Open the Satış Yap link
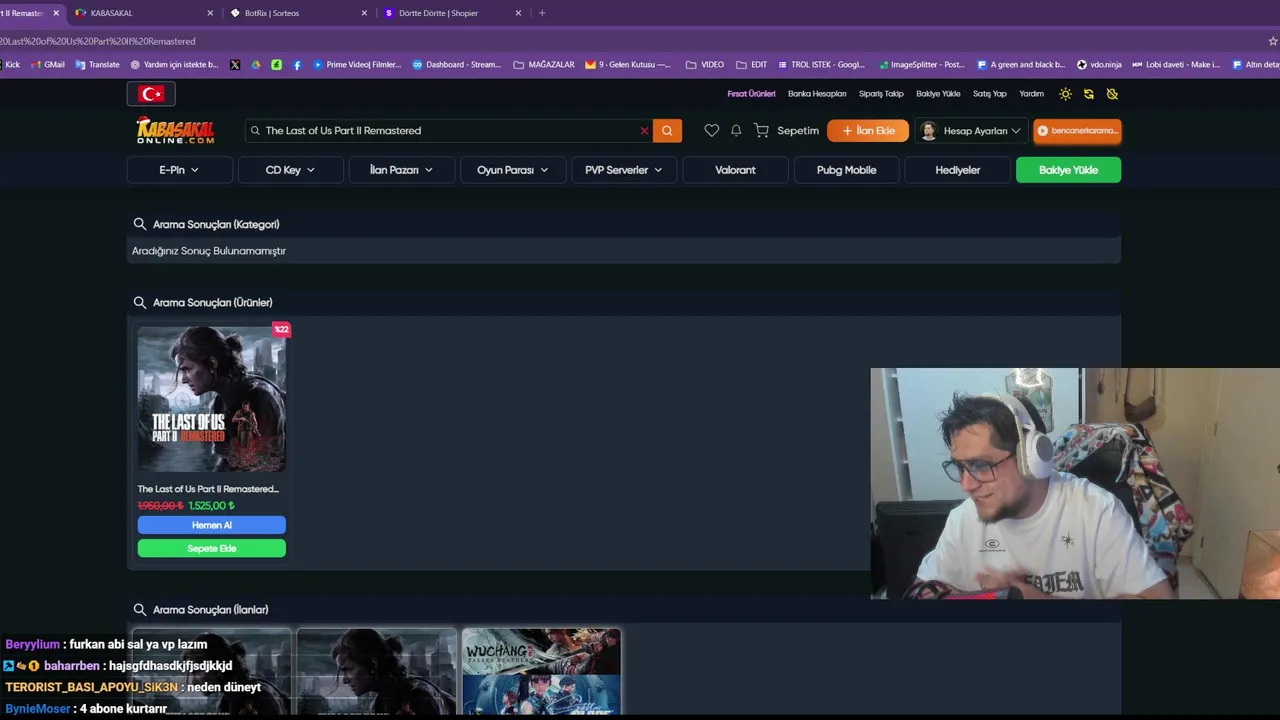Image resolution: width=1280 pixels, height=720 pixels. 990,94
